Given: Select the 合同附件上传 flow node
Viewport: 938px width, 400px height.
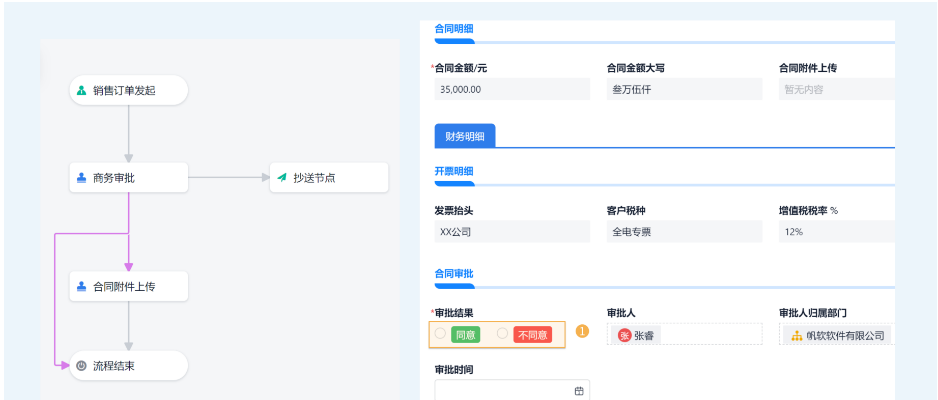Looking at the screenshot, I should (129, 286).
